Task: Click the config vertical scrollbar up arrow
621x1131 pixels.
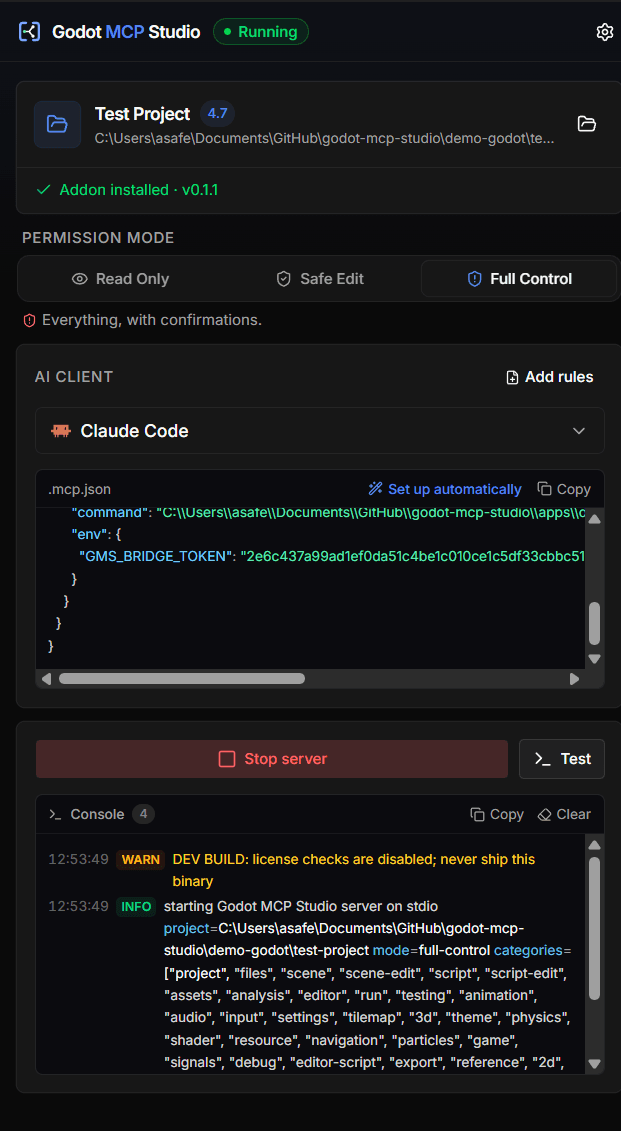Action: [x=594, y=519]
